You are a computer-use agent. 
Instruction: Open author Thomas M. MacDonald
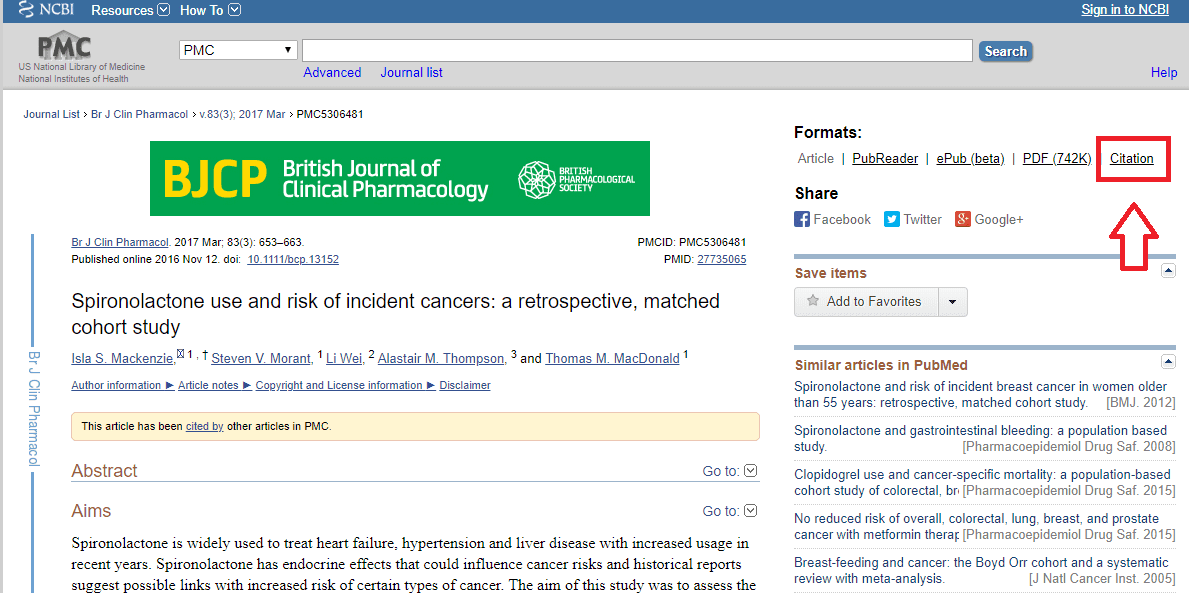tap(613, 359)
